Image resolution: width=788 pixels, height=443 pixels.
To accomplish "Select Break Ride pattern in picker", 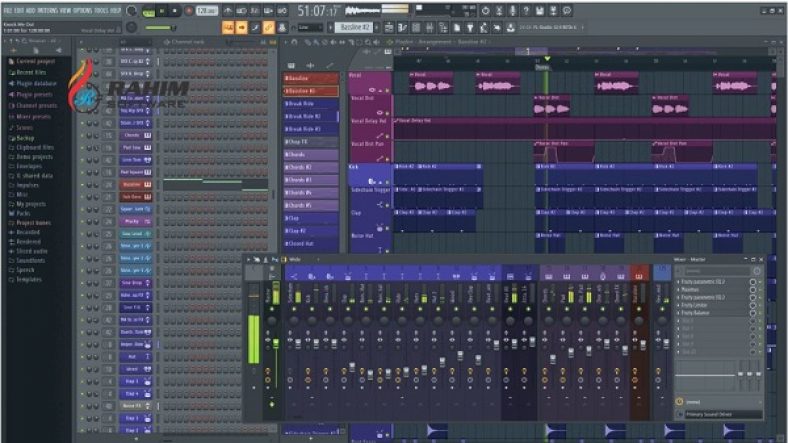I will [311, 103].
